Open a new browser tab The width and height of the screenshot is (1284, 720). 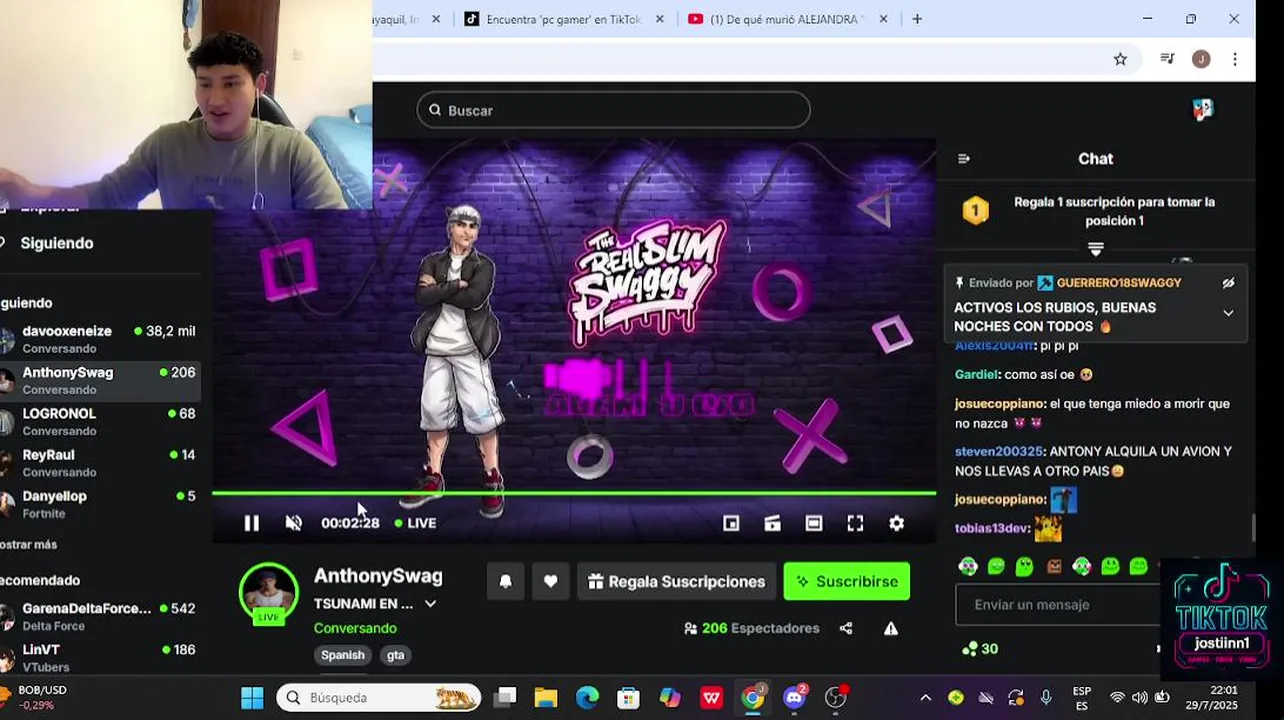coord(917,19)
